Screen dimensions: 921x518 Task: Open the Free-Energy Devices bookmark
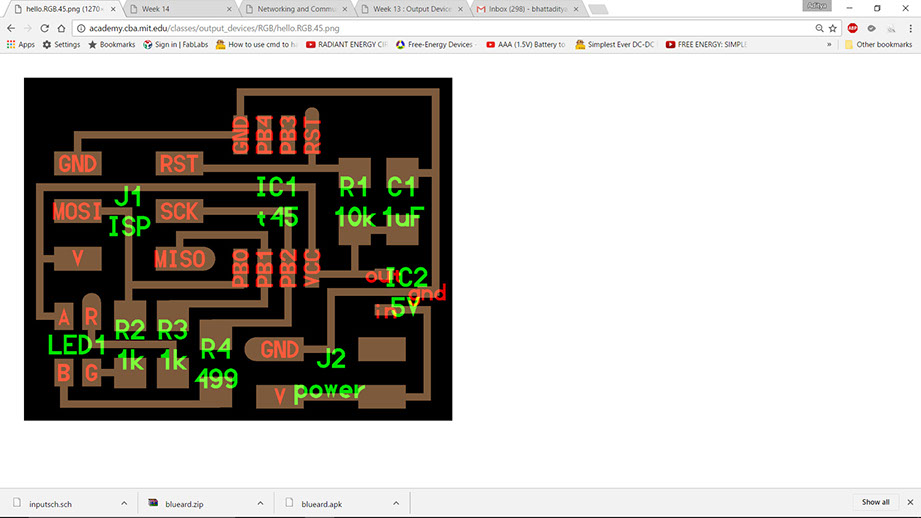(436, 45)
